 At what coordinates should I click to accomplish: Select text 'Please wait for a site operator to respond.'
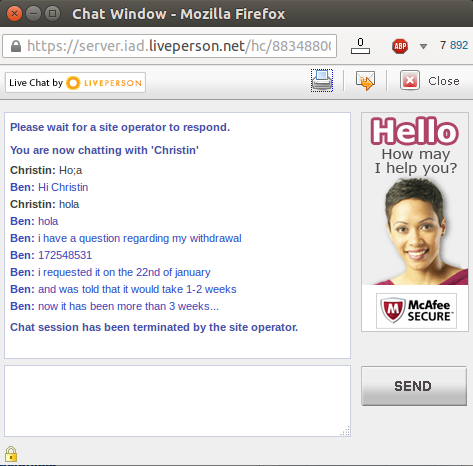click(120, 127)
